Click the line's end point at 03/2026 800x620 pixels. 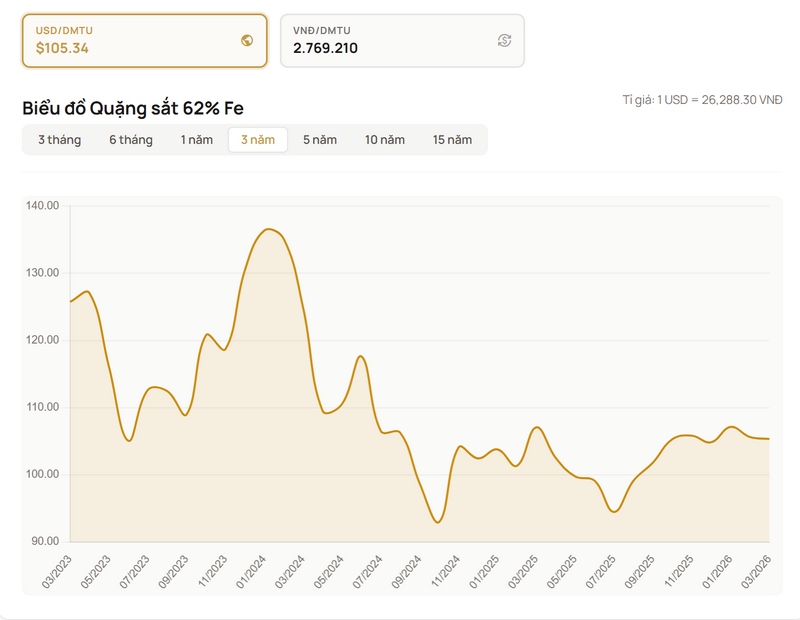pos(768,439)
